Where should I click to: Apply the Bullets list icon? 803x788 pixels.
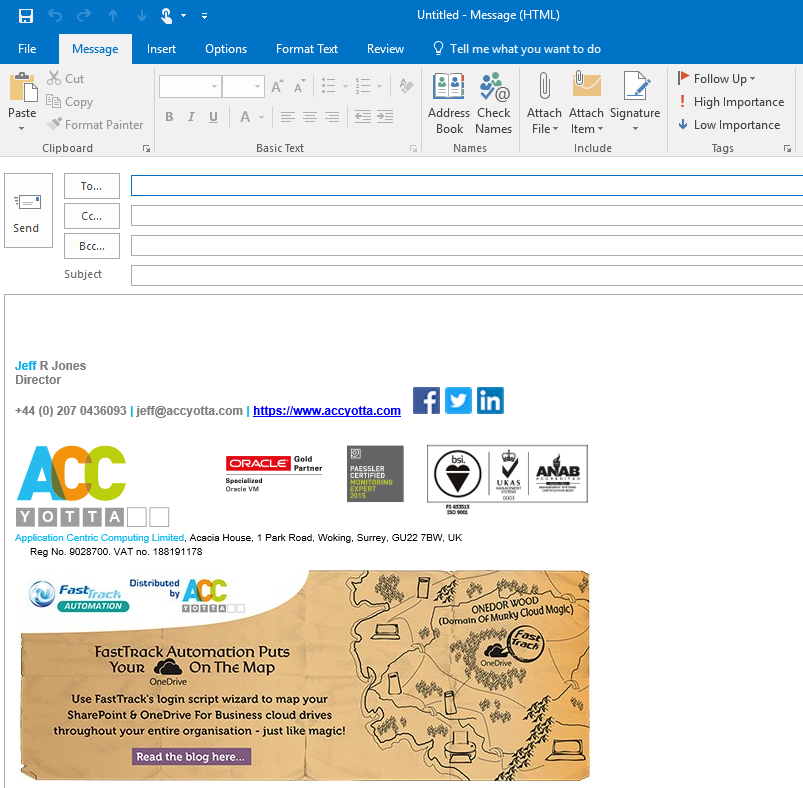[328, 86]
